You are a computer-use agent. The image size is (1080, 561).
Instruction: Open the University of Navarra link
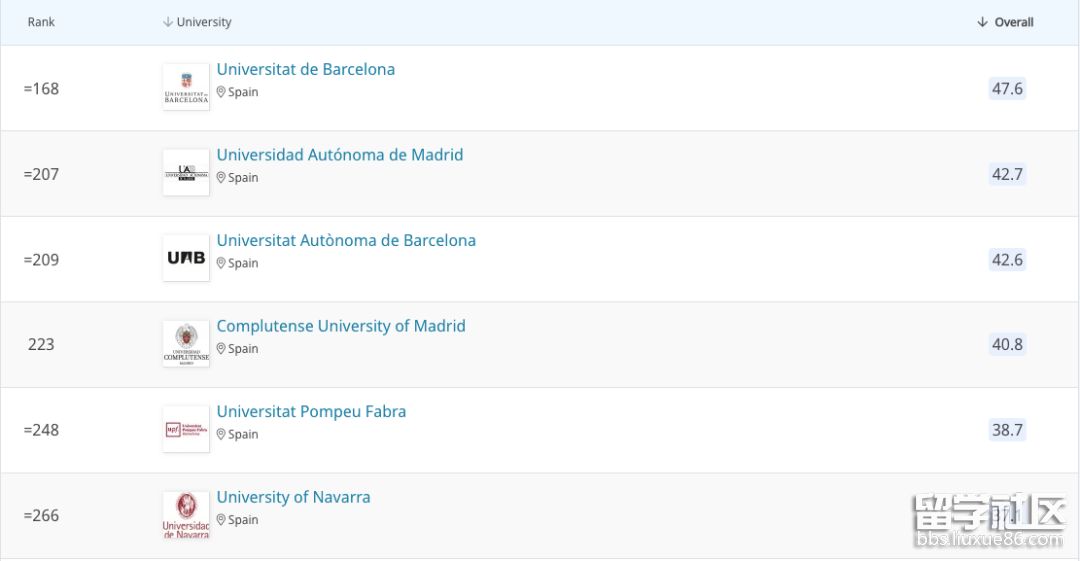point(293,497)
